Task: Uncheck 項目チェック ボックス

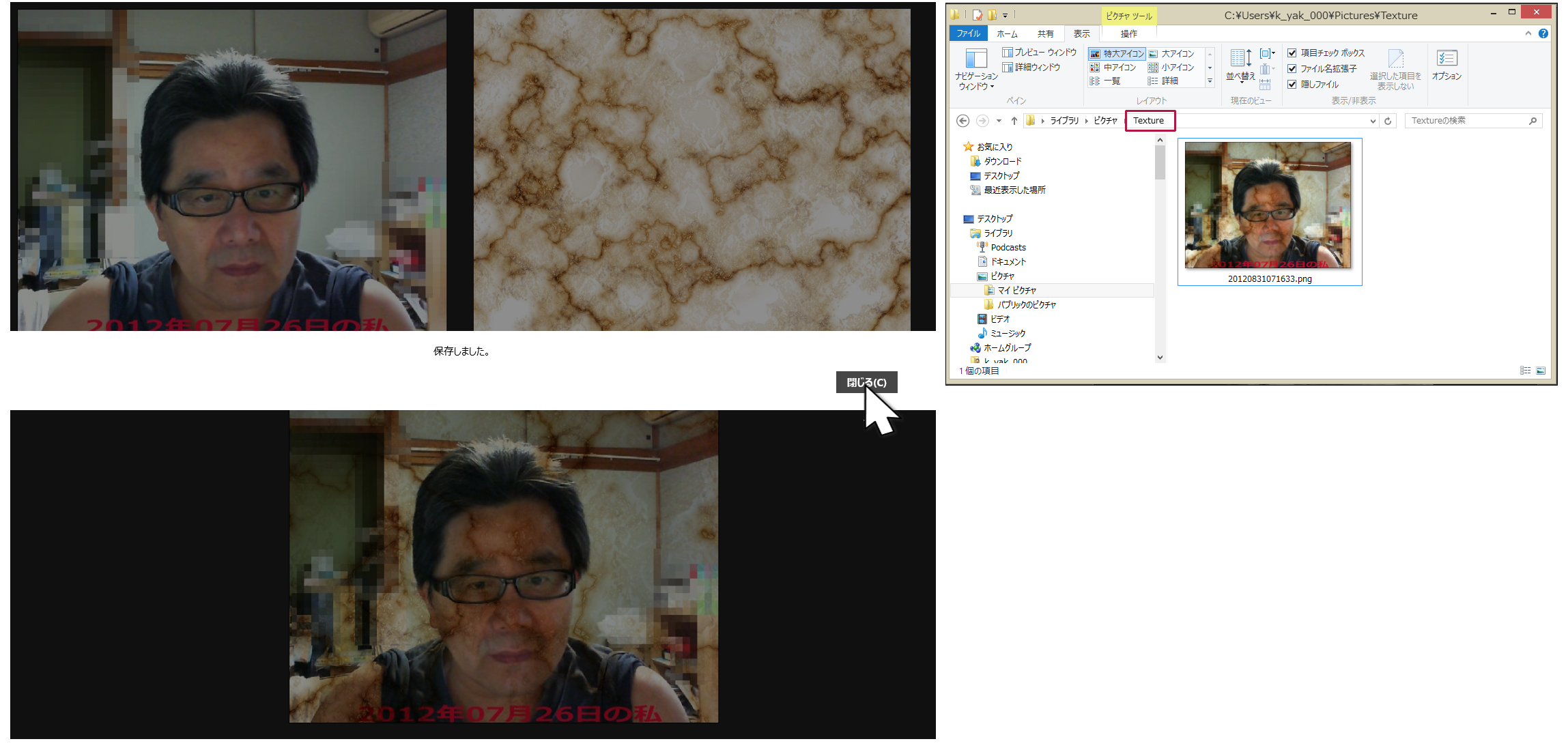Action: click(x=1292, y=53)
